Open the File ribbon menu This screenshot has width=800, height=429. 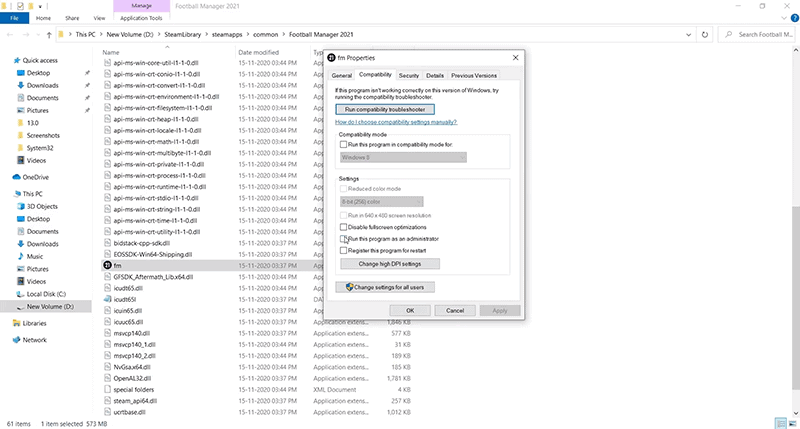pyautogui.click(x=14, y=18)
